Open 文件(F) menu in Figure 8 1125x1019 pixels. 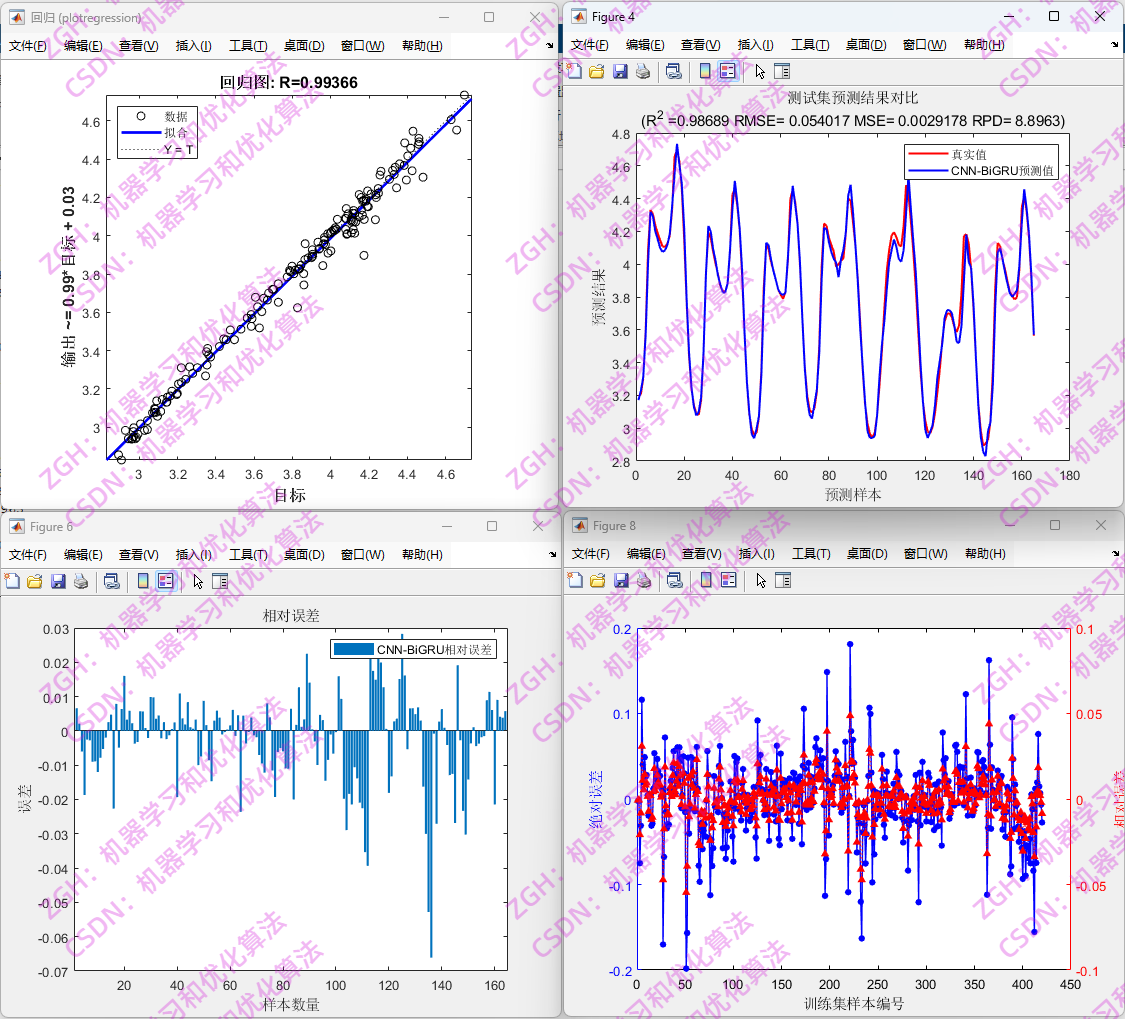tap(590, 554)
